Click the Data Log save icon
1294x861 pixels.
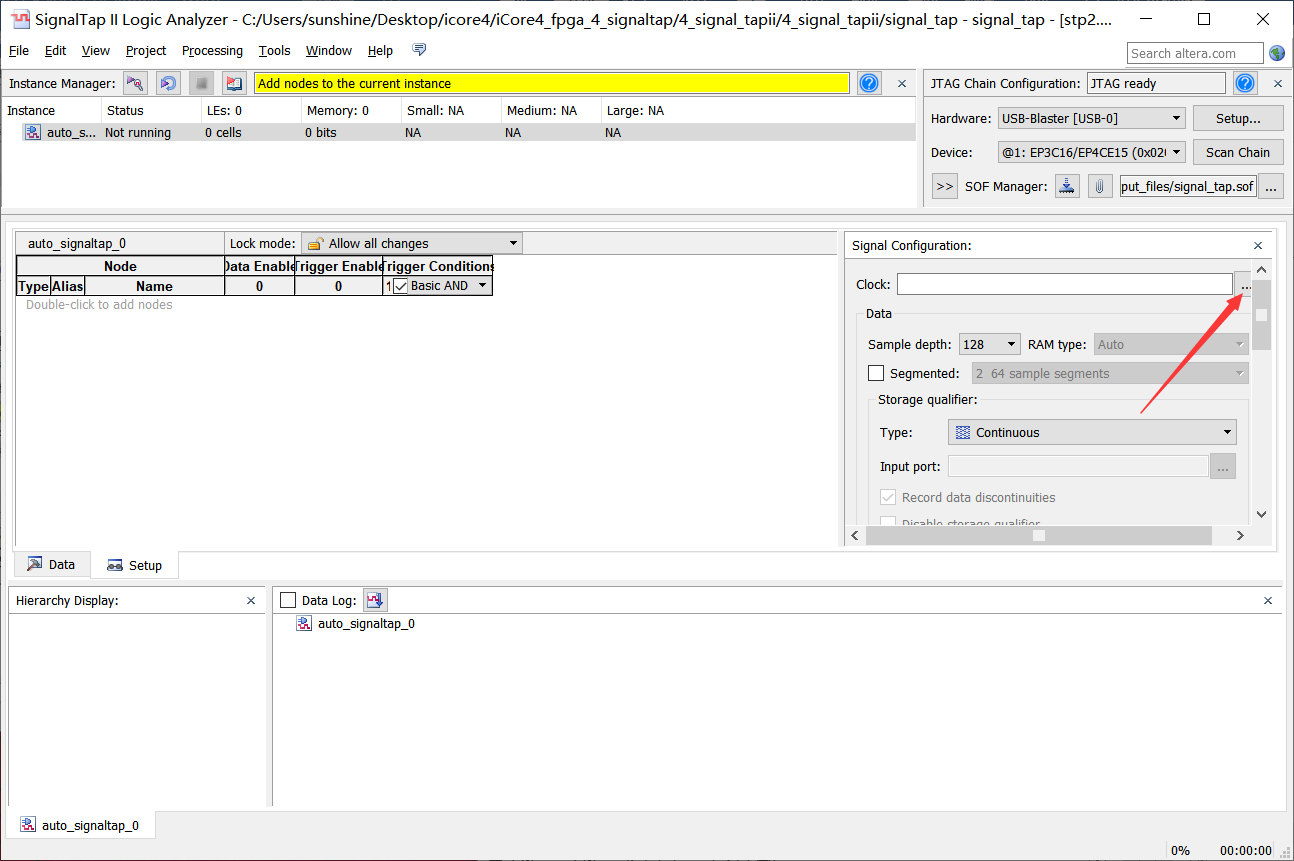pos(375,600)
